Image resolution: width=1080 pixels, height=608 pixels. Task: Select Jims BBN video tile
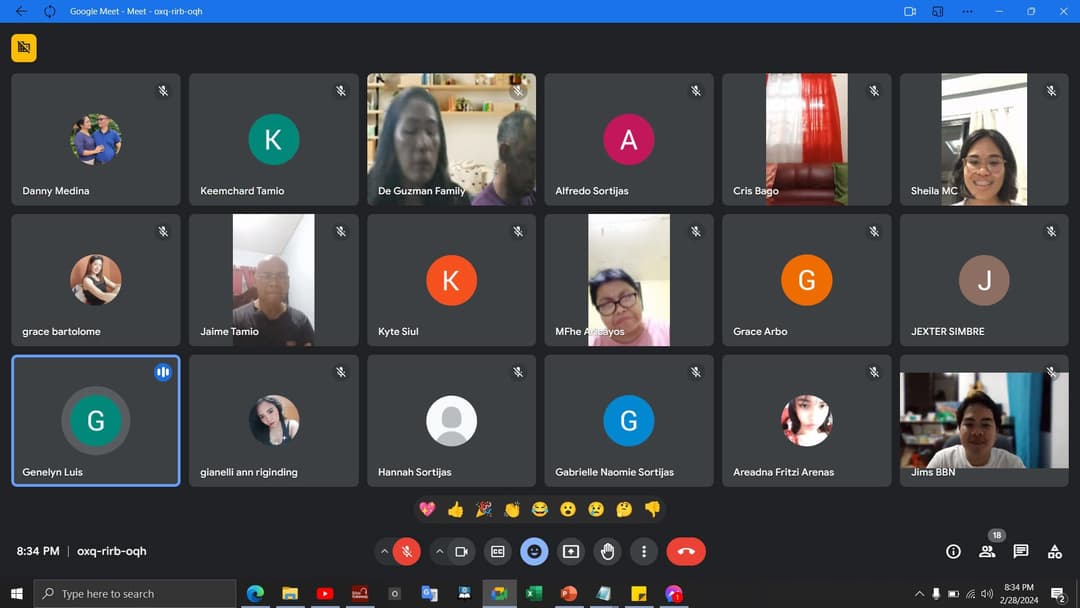click(984, 421)
